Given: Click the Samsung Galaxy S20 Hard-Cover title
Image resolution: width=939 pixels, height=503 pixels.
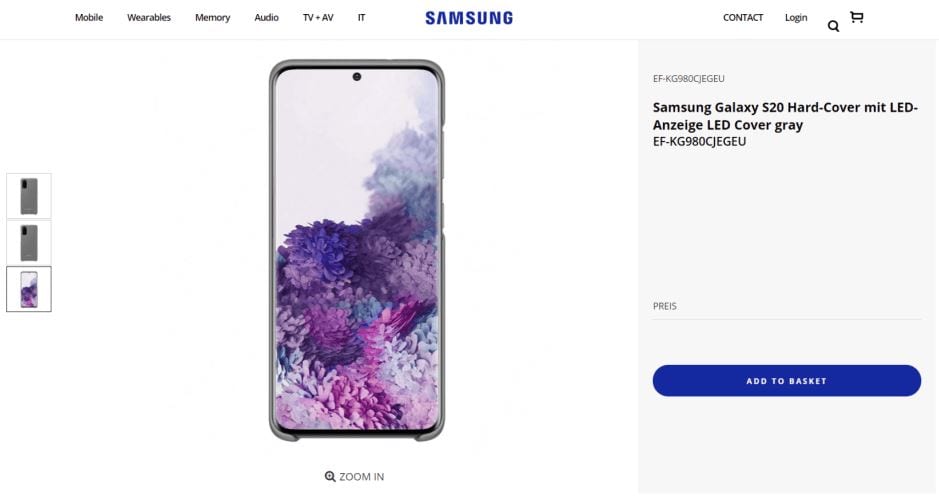Looking at the screenshot, I should click(785, 116).
